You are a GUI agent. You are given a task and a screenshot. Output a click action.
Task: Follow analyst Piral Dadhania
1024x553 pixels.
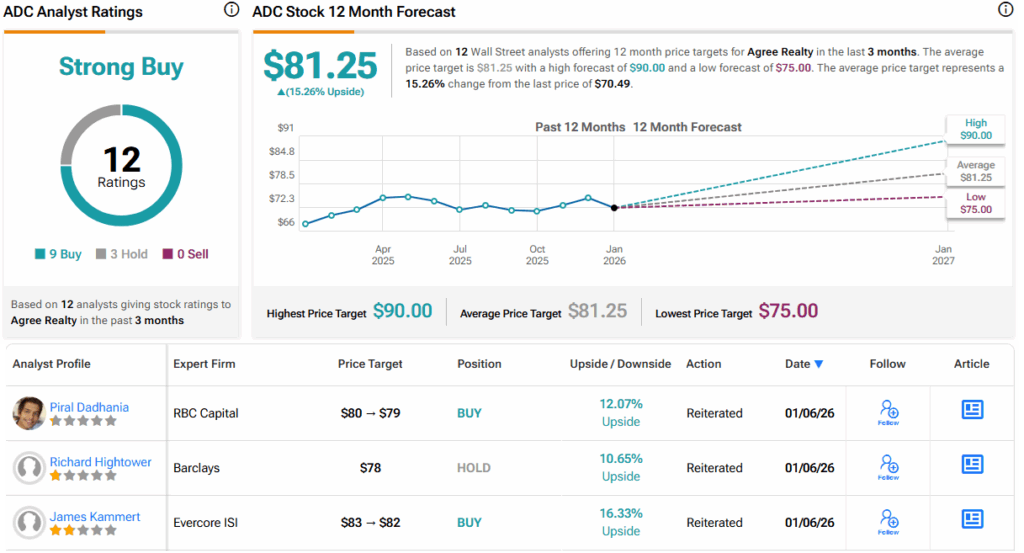pos(888,412)
